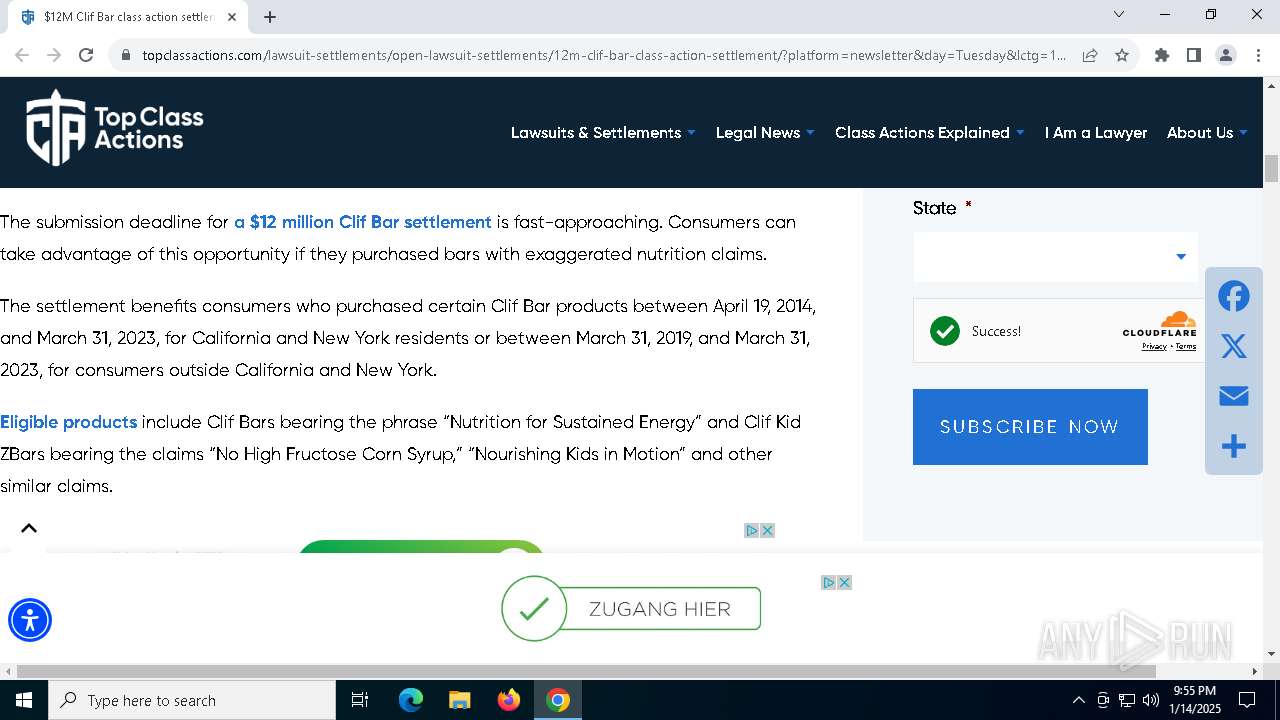Launch Microsoft Edge from taskbar
This screenshot has width=1280, height=720.
coord(411,700)
